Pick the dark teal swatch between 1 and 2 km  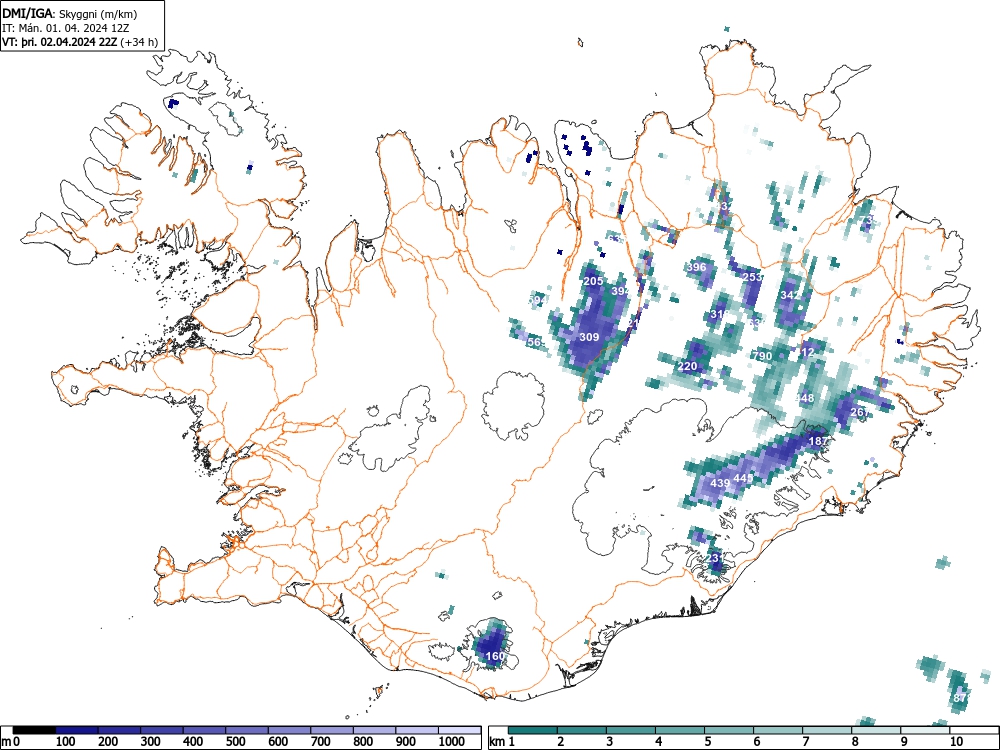533,730
